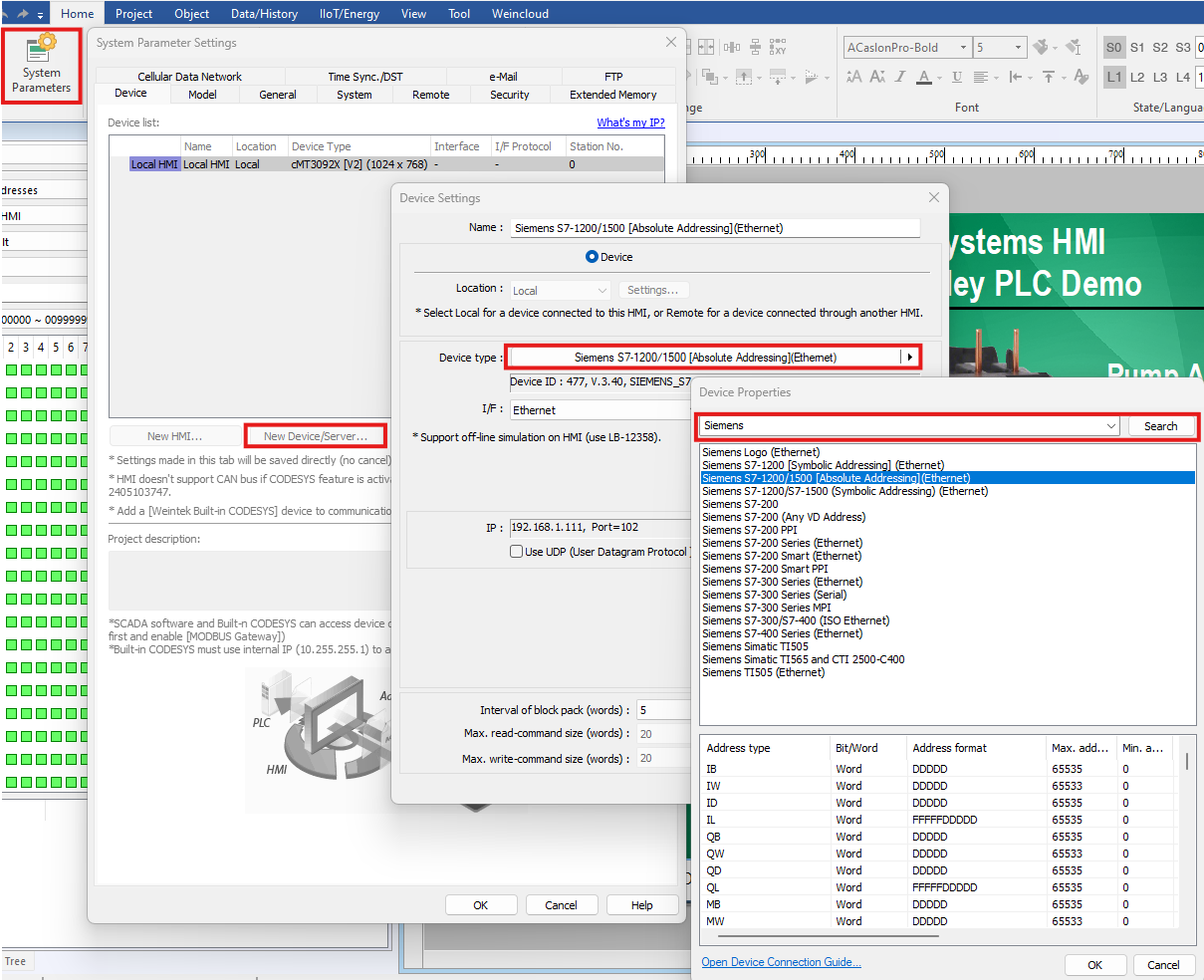Select the Device radio button
The image size is (1204, 980).
click(x=592, y=257)
